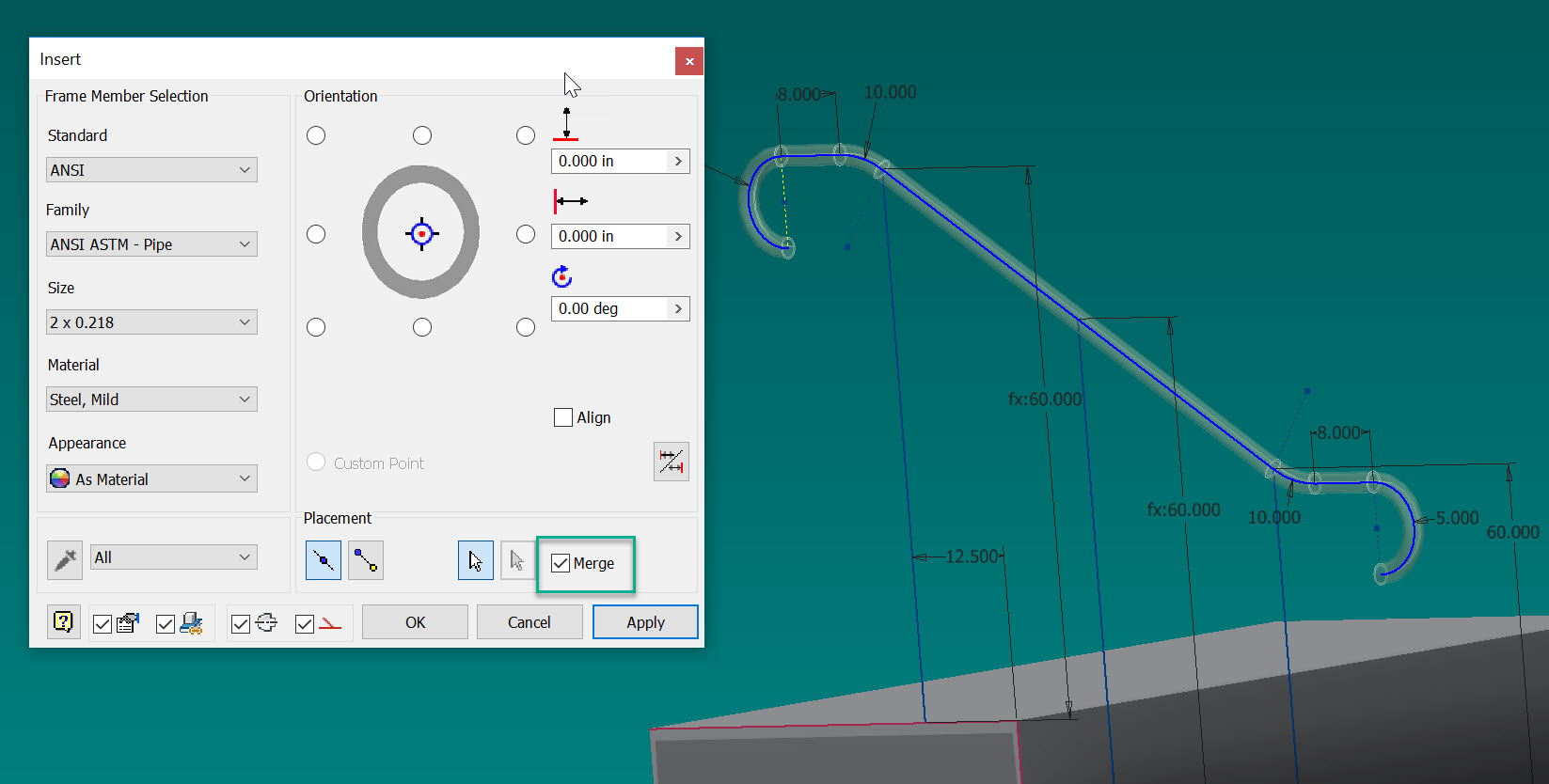The width and height of the screenshot is (1549, 784).
Task: Expand vertical offset flyout arrow
Action: pyautogui.click(x=678, y=161)
